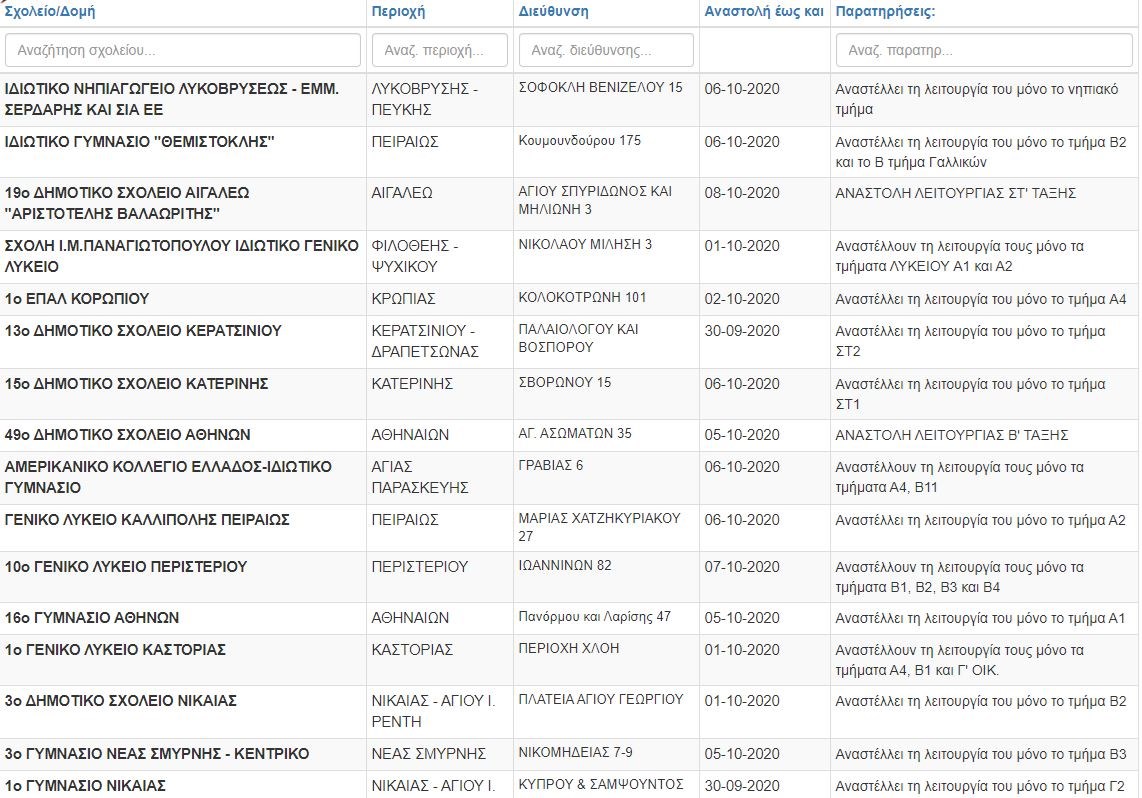Click the school search input field

(x=183, y=50)
